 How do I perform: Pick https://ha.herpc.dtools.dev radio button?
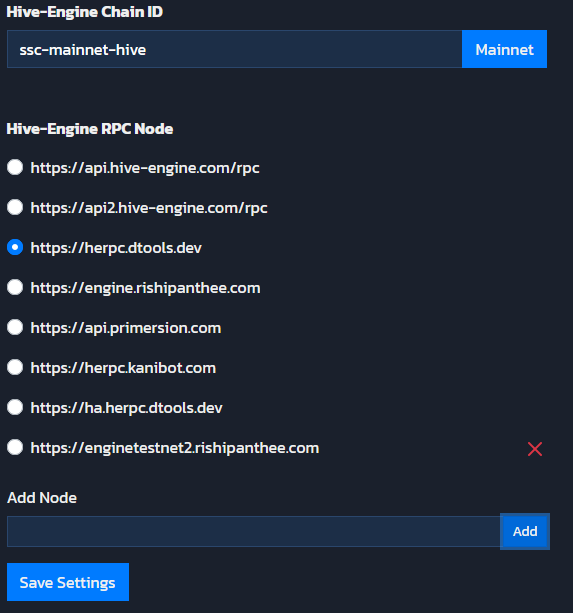pos(15,407)
